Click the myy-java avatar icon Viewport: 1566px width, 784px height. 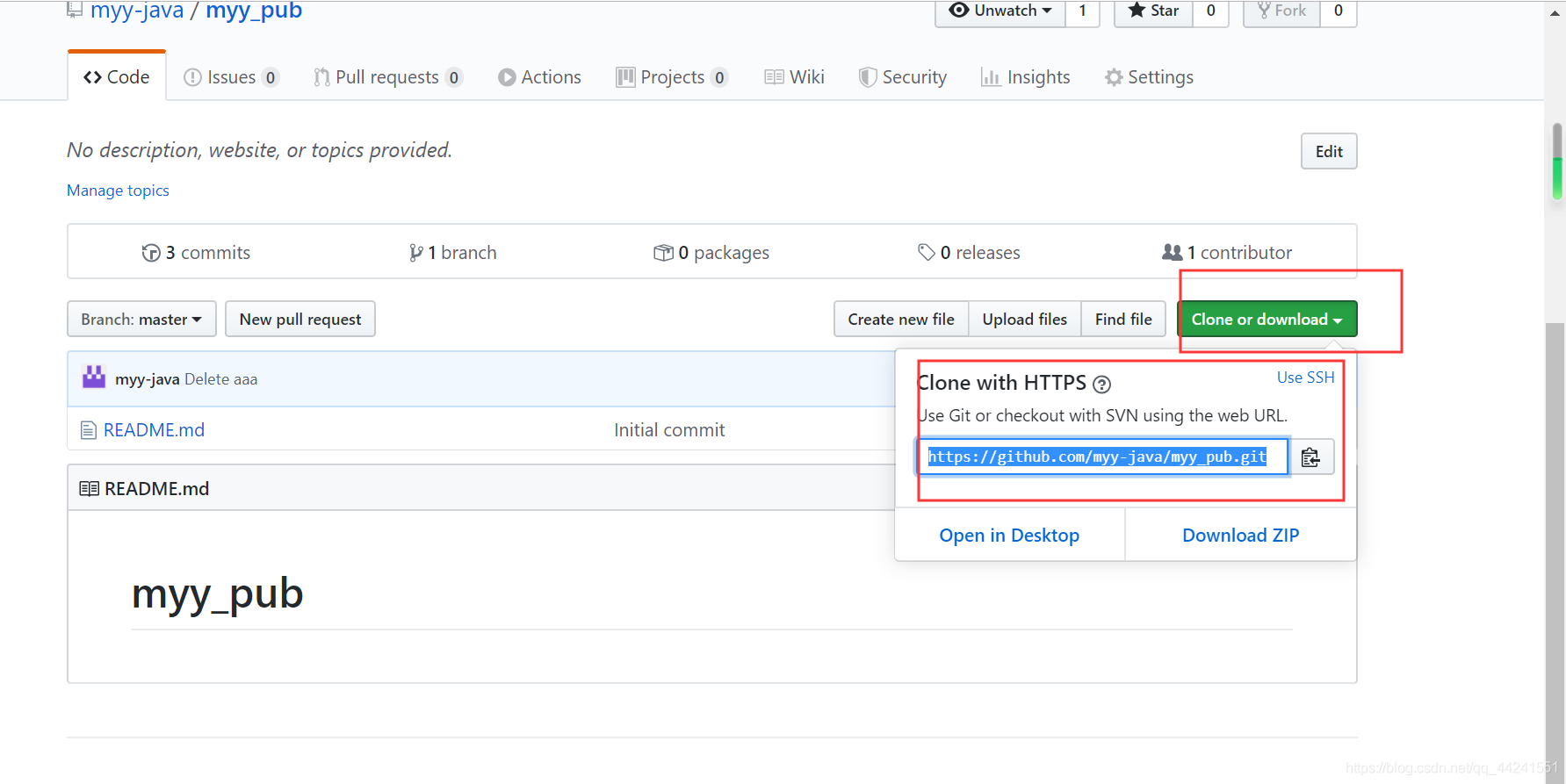tap(94, 378)
